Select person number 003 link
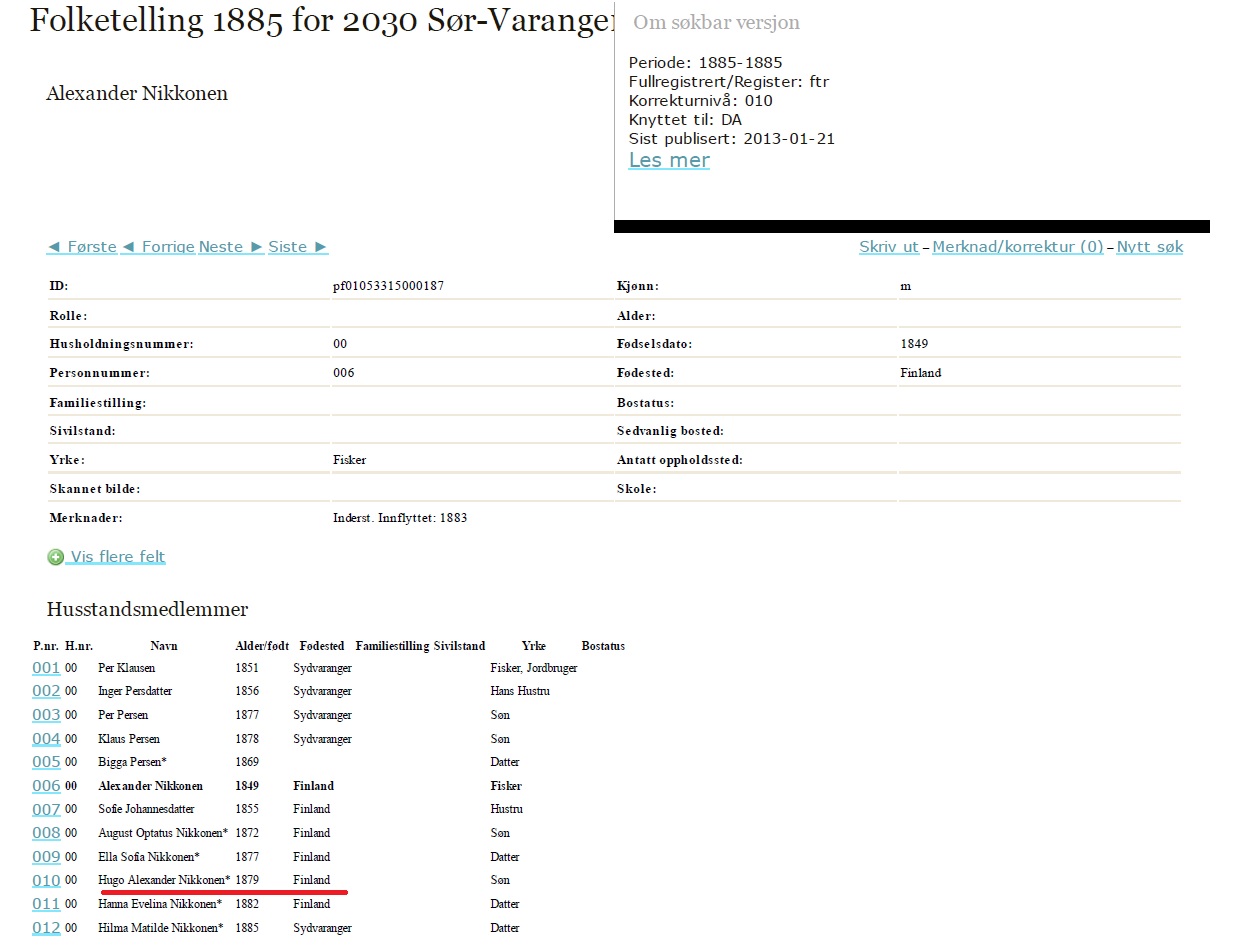This screenshot has height=949, width=1243. point(46,715)
